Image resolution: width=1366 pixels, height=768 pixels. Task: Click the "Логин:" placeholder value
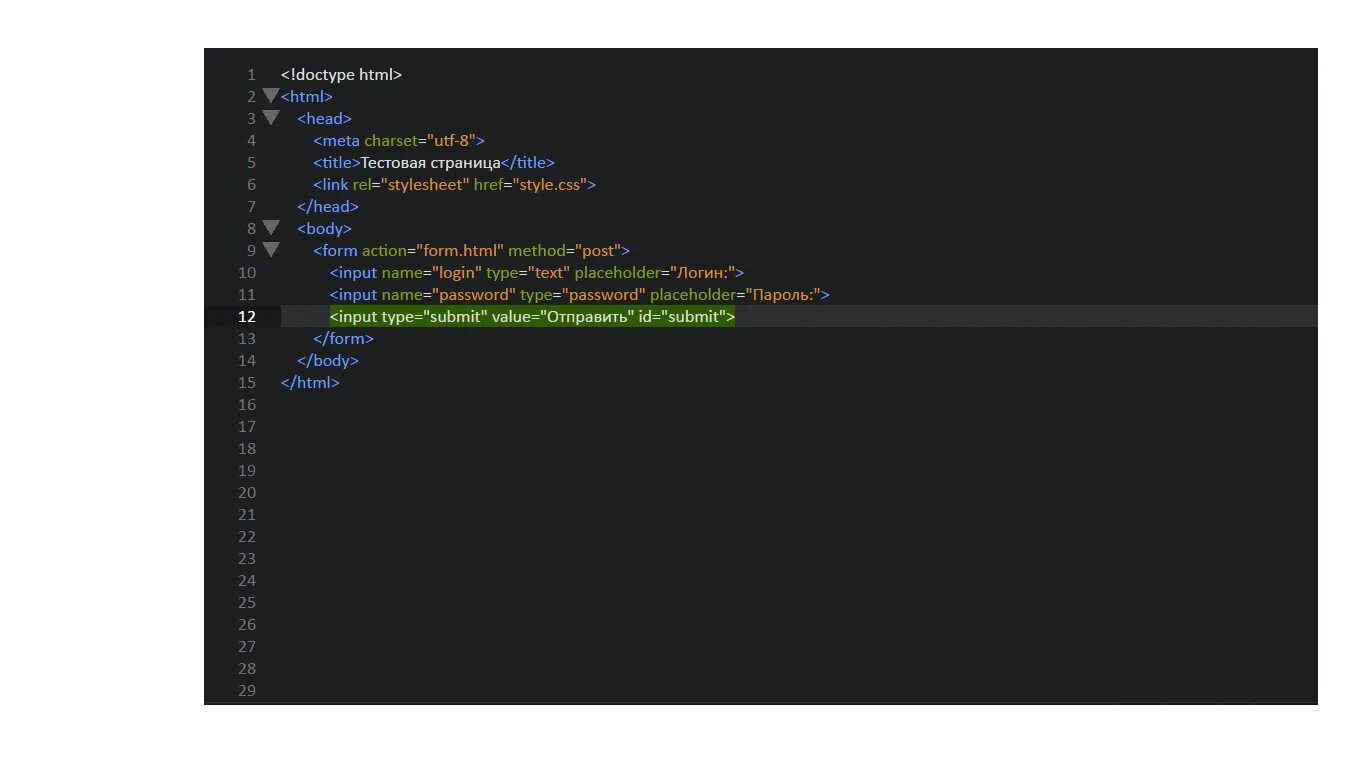pos(702,273)
